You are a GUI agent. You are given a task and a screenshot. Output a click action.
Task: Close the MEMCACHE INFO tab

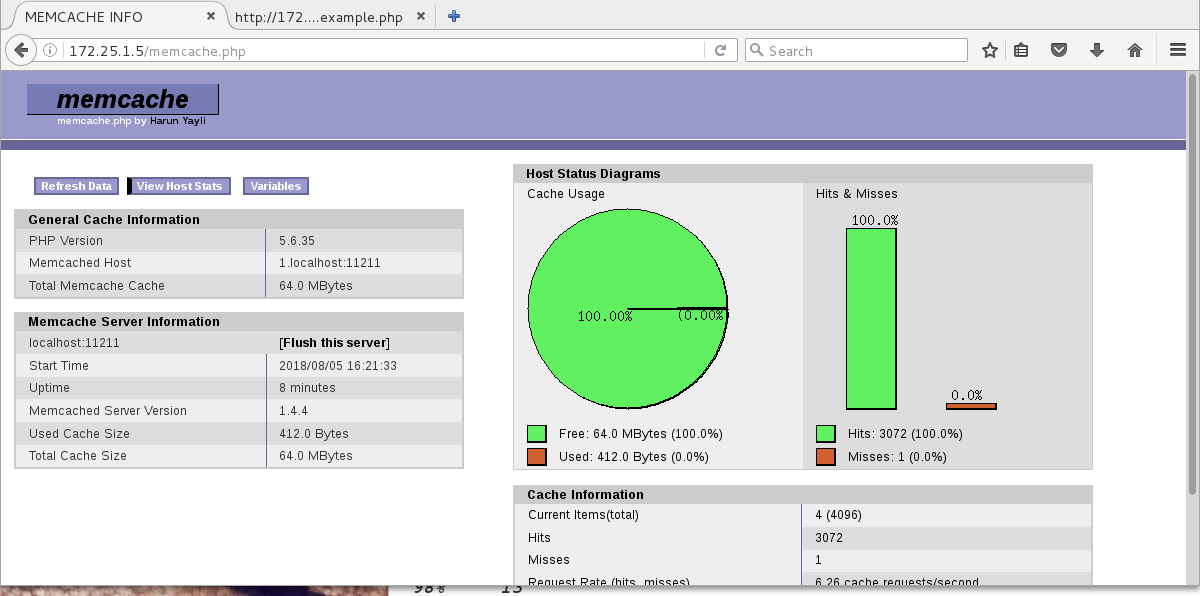point(211,16)
